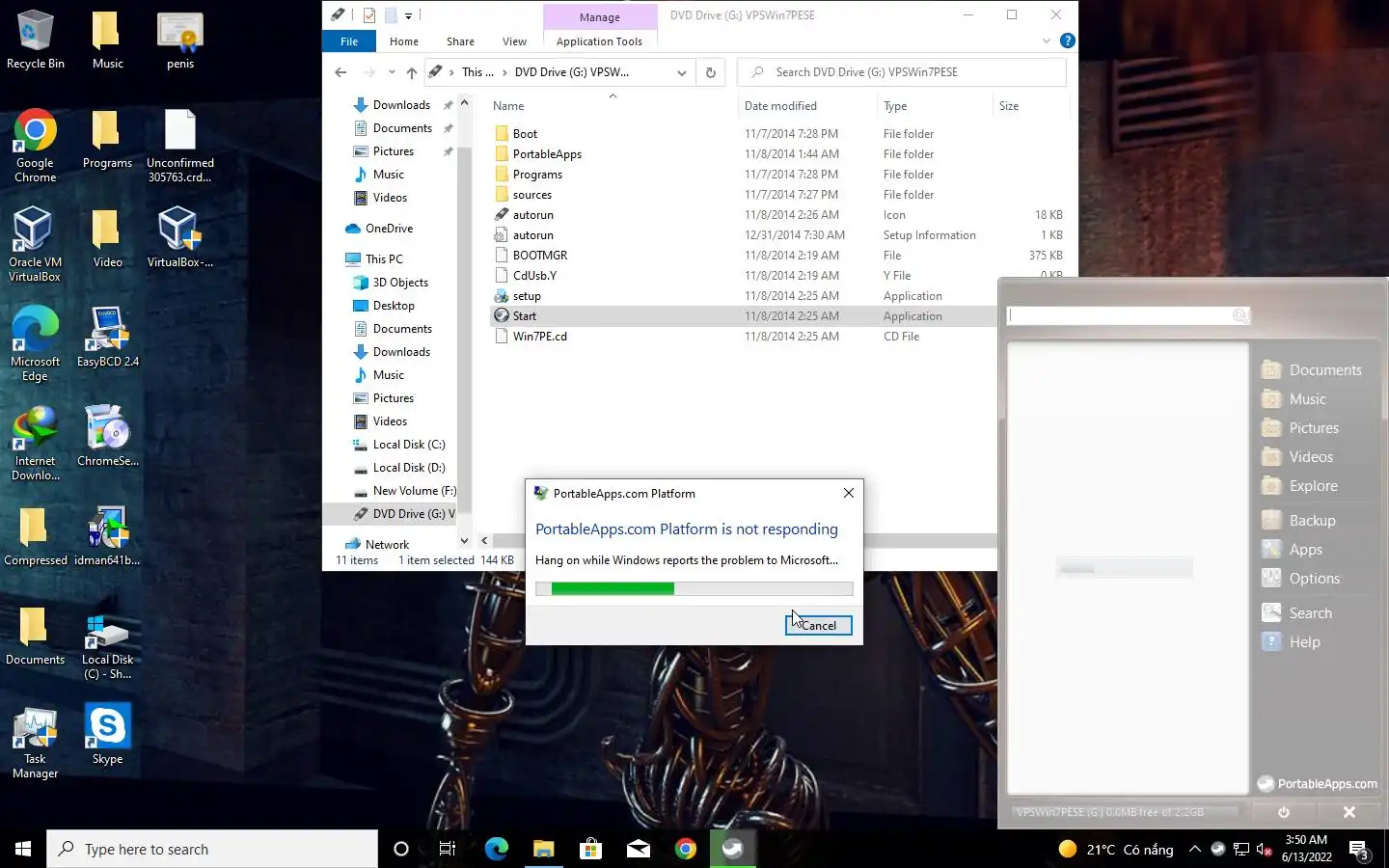Viewport: 1389px width, 868px height.
Task: Open address bar history dropdown
Action: click(682, 72)
